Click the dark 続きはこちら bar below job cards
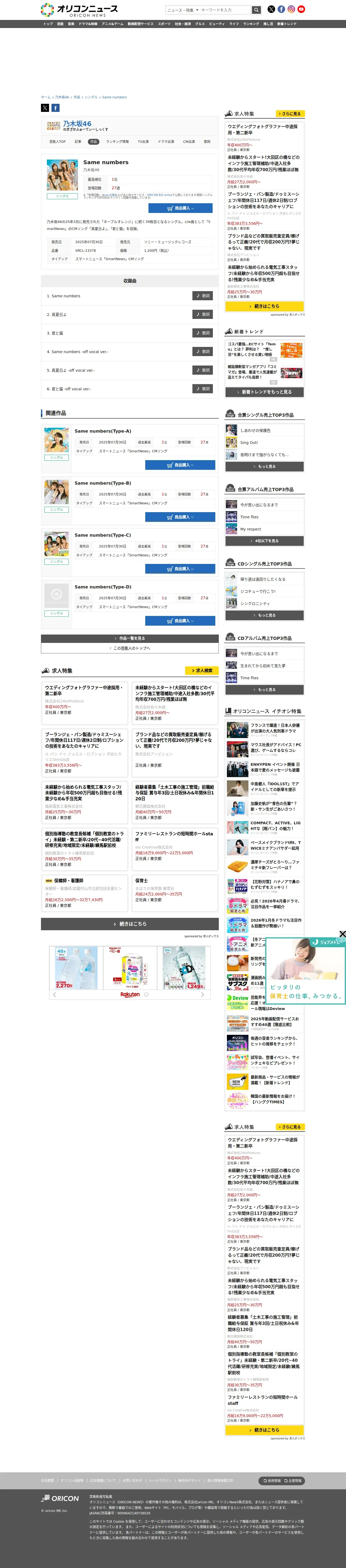The image size is (346, 1568). tap(130, 923)
